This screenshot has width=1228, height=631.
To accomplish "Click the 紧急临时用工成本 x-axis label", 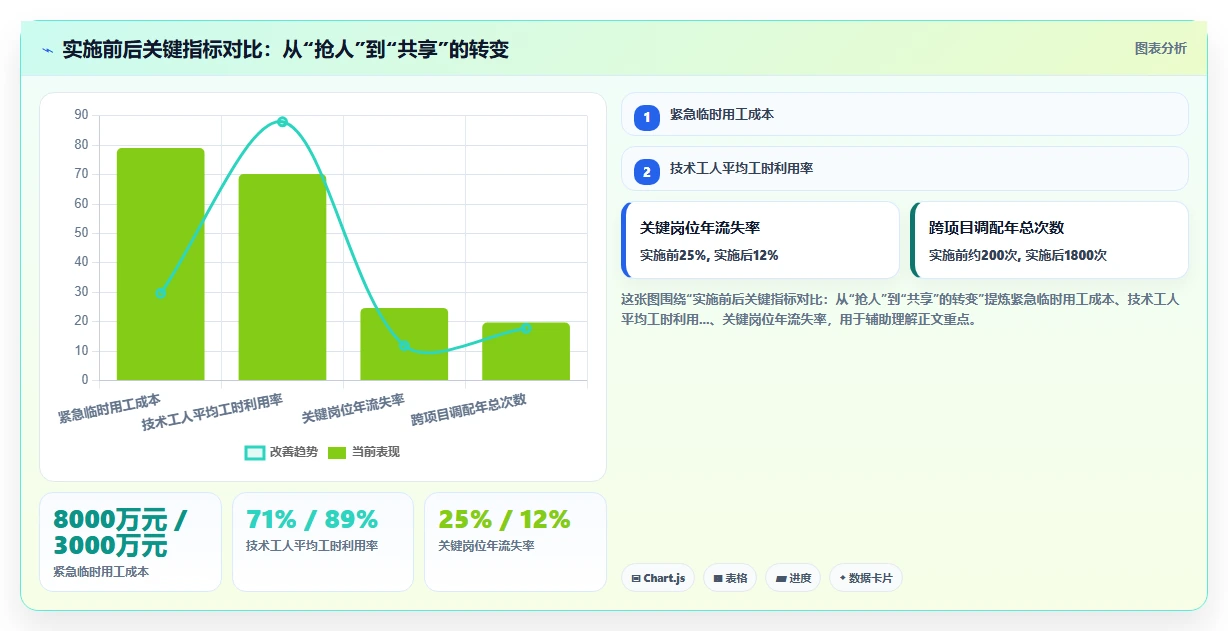I will pyautogui.click(x=110, y=408).
